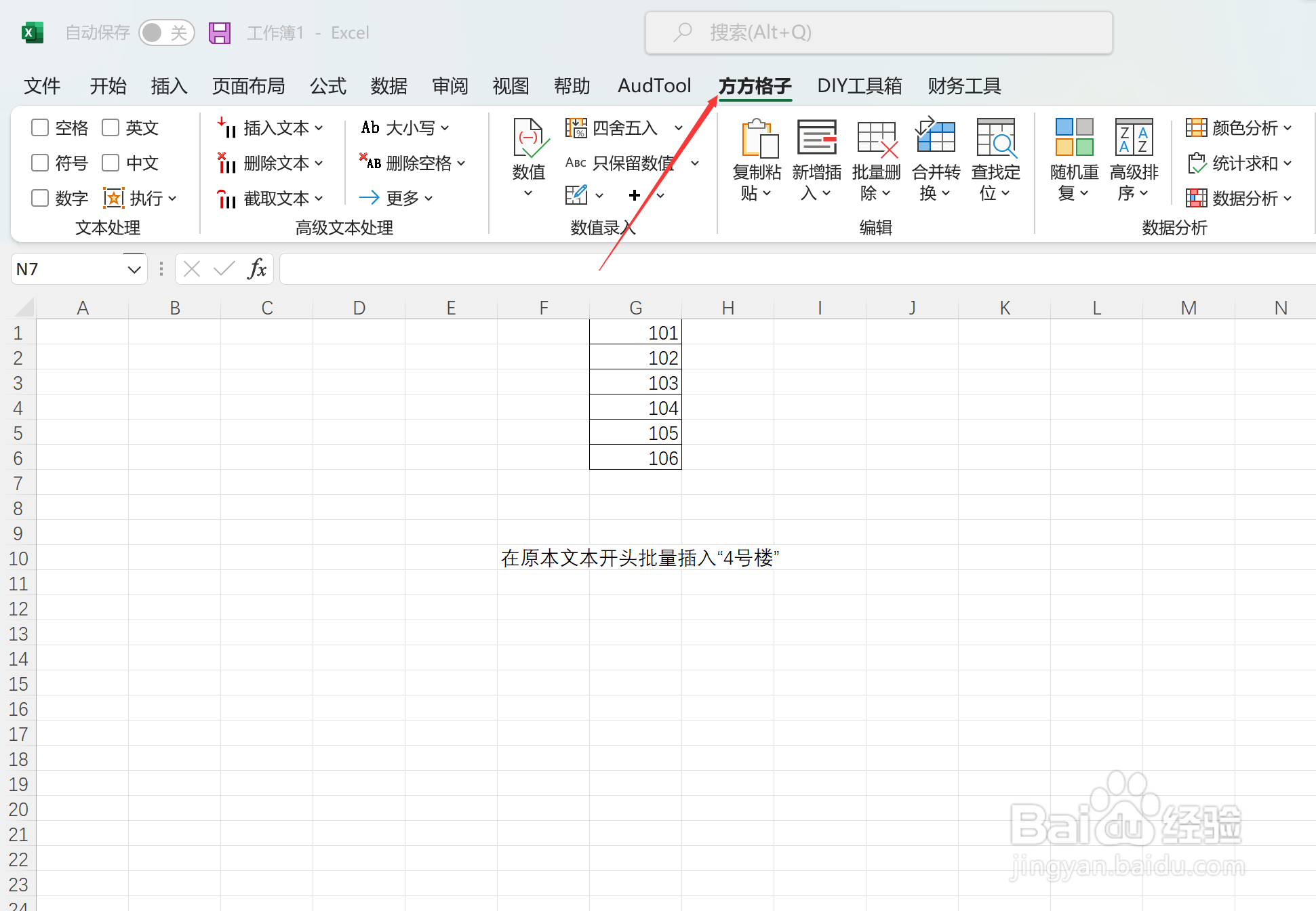Click the 合并转换 icon

936,136
